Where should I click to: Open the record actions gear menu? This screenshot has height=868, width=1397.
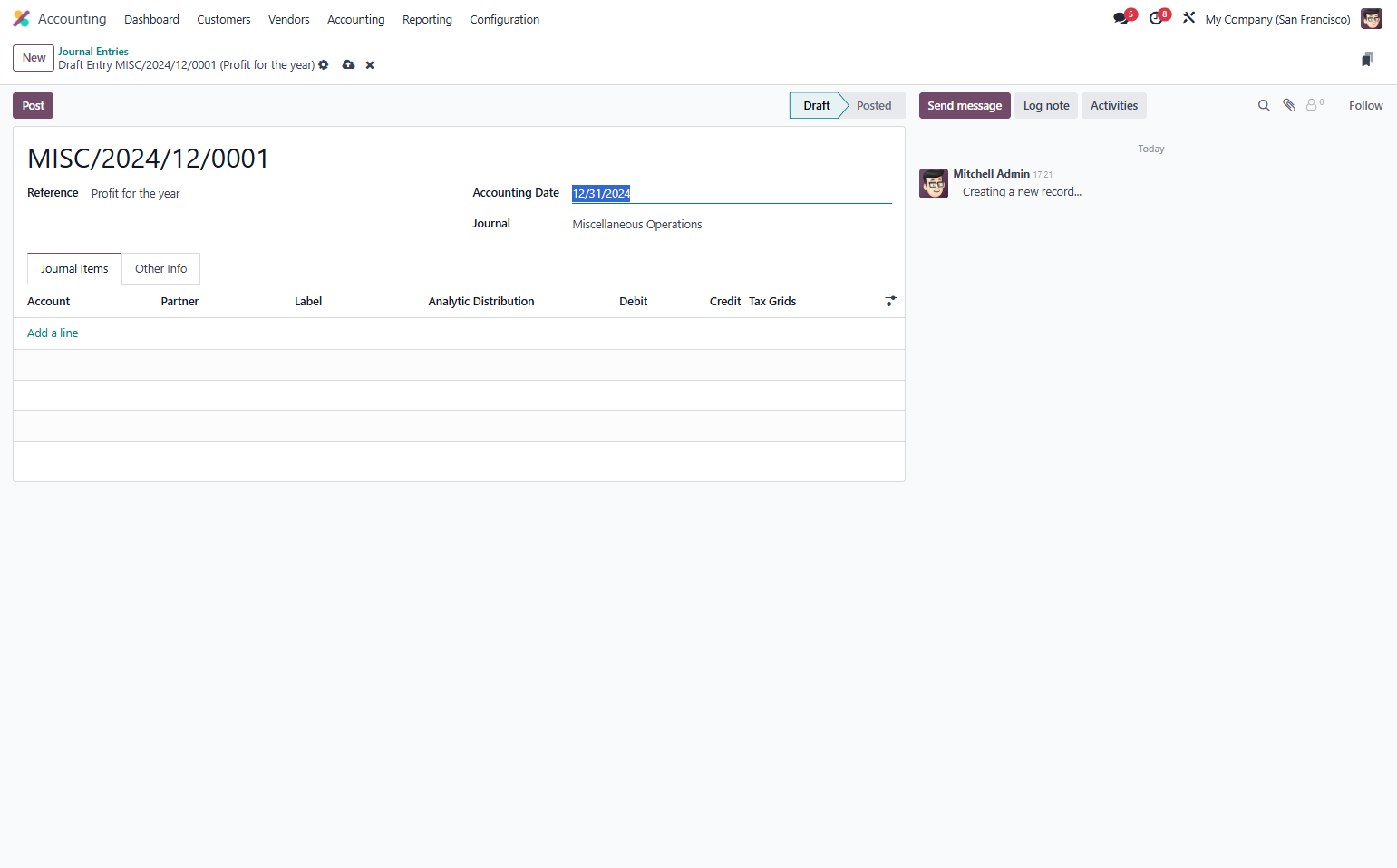[x=324, y=65]
